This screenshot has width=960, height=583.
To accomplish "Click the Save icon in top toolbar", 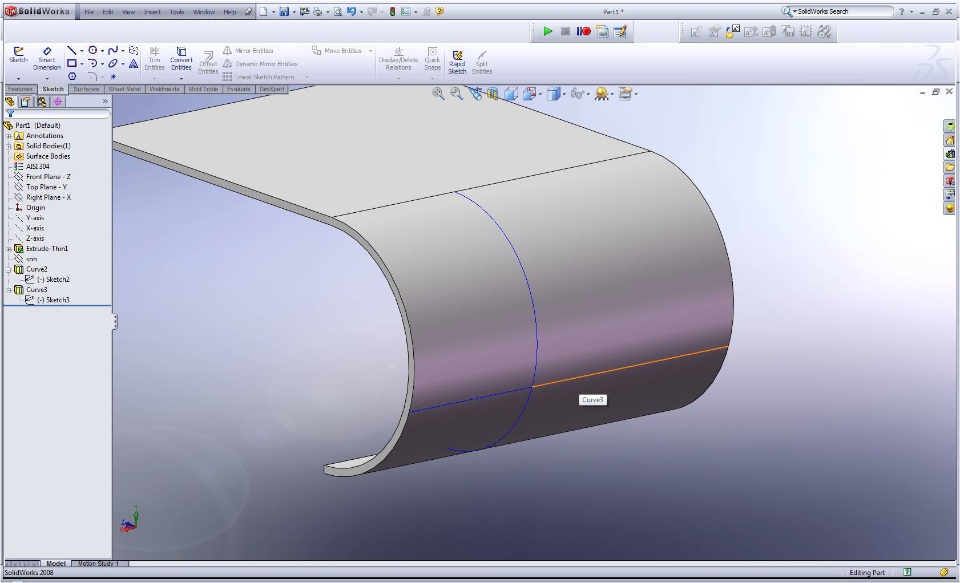I will point(284,12).
